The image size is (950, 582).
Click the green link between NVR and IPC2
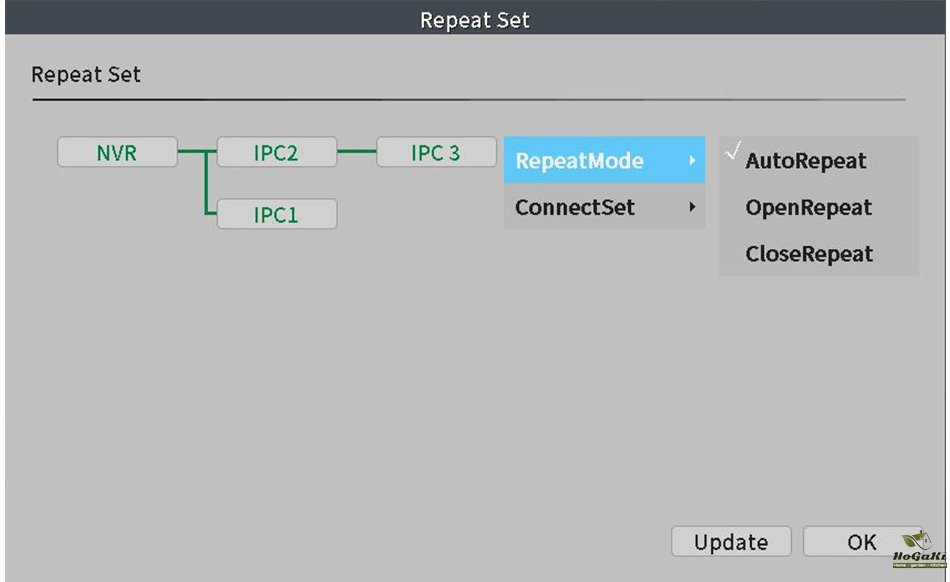click(190, 153)
